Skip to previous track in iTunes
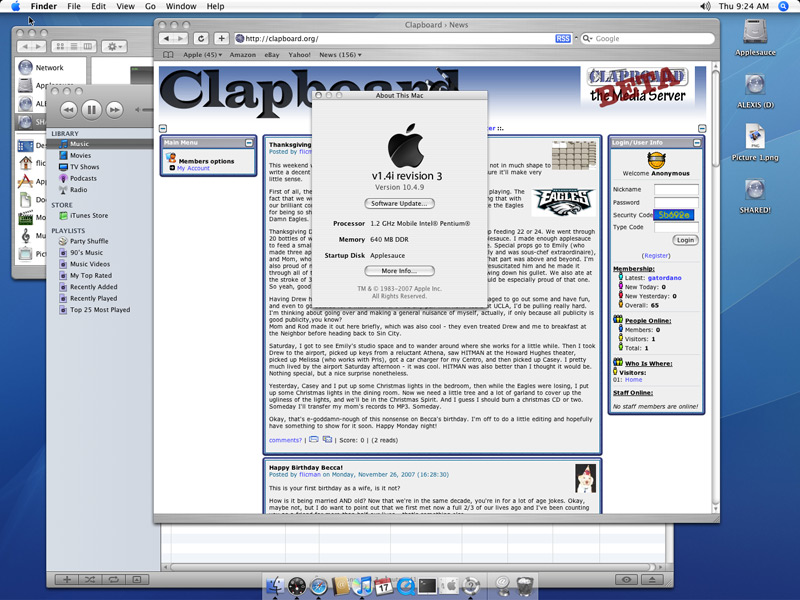800x600 pixels. pos(68,109)
